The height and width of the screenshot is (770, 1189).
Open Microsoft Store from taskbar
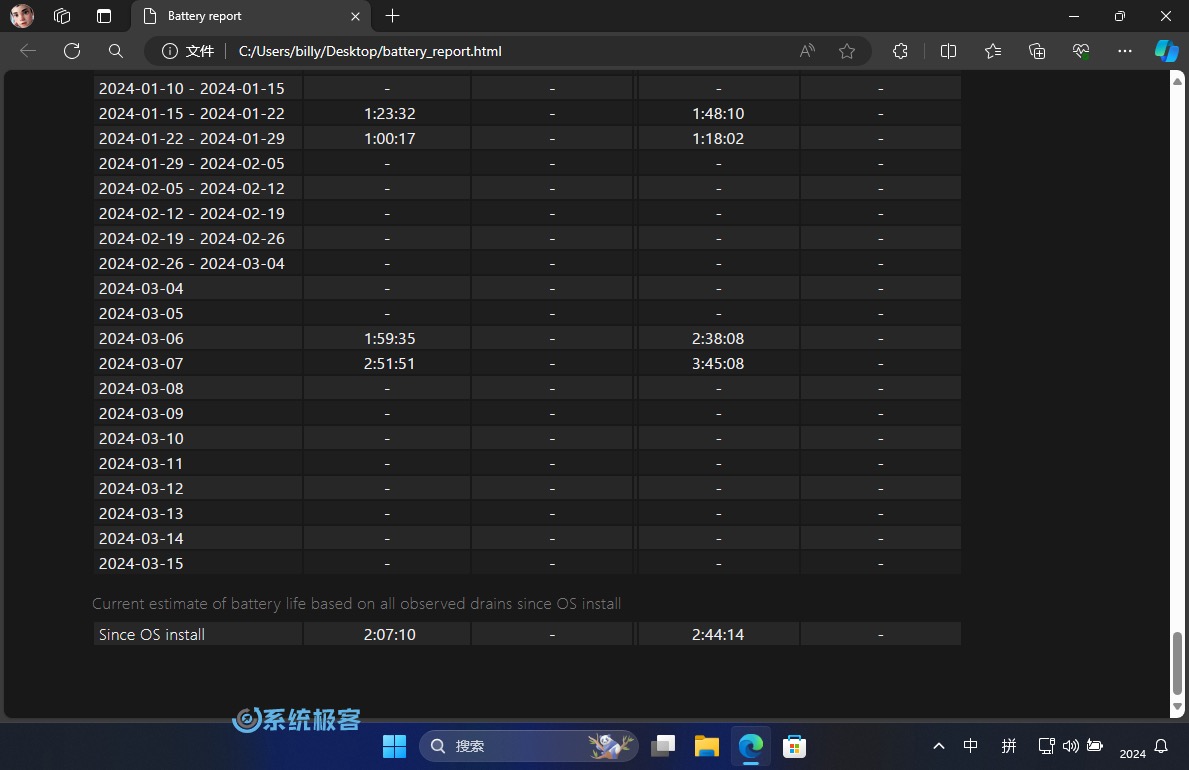tap(794, 746)
